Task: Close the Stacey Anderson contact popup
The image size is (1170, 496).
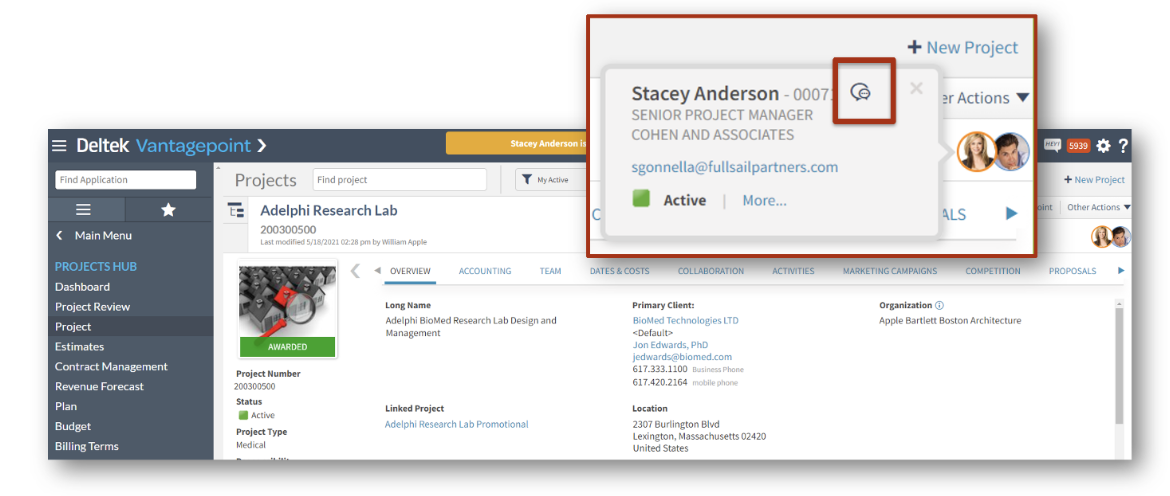Action: tap(917, 89)
